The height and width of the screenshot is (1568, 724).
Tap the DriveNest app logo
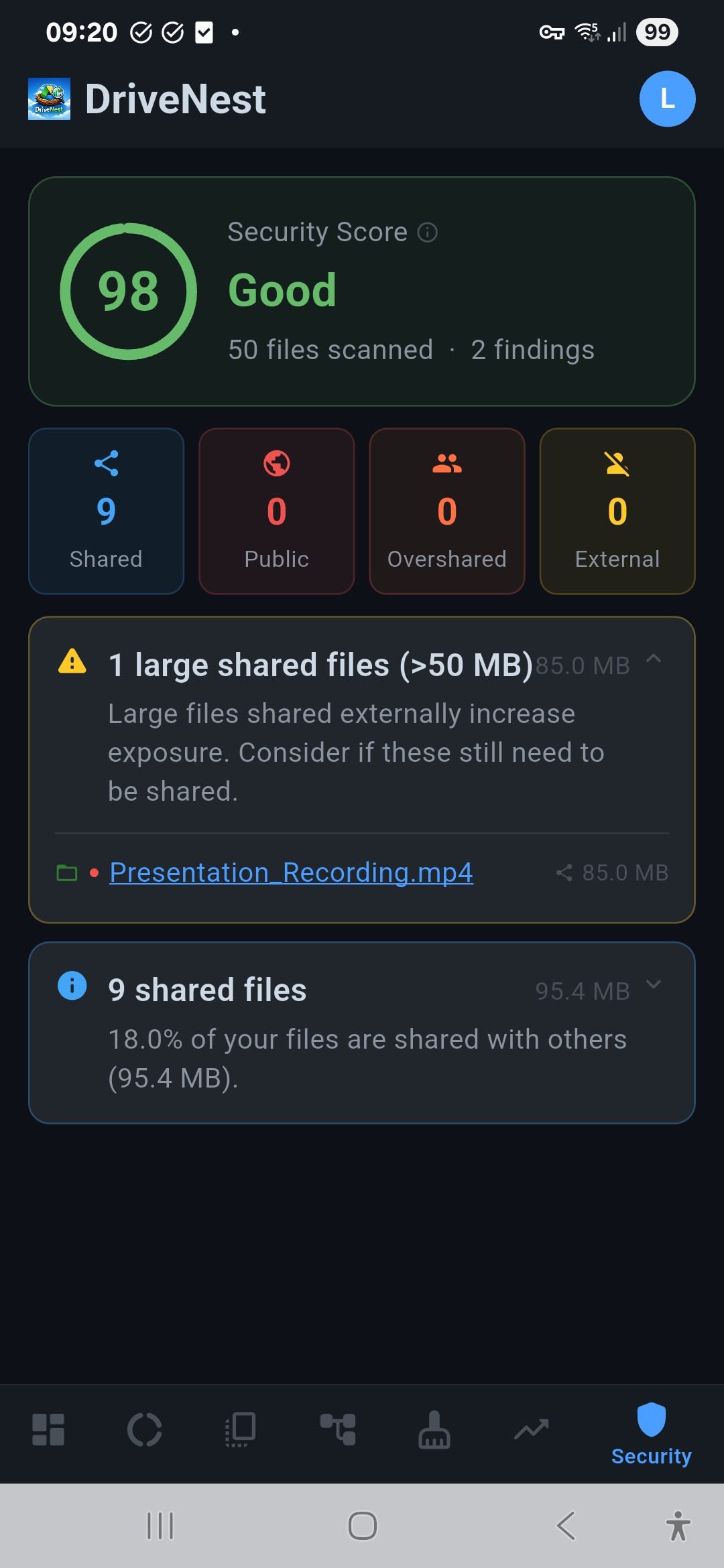coord(49,99)
